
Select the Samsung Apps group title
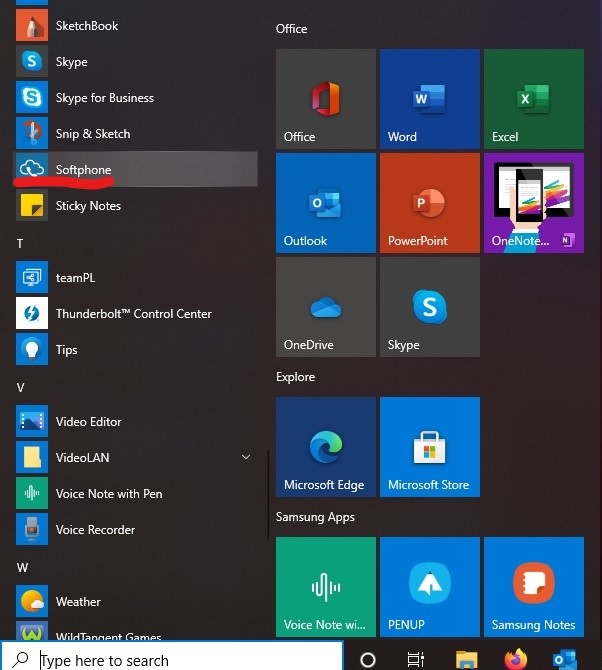[x=315, y=517]
